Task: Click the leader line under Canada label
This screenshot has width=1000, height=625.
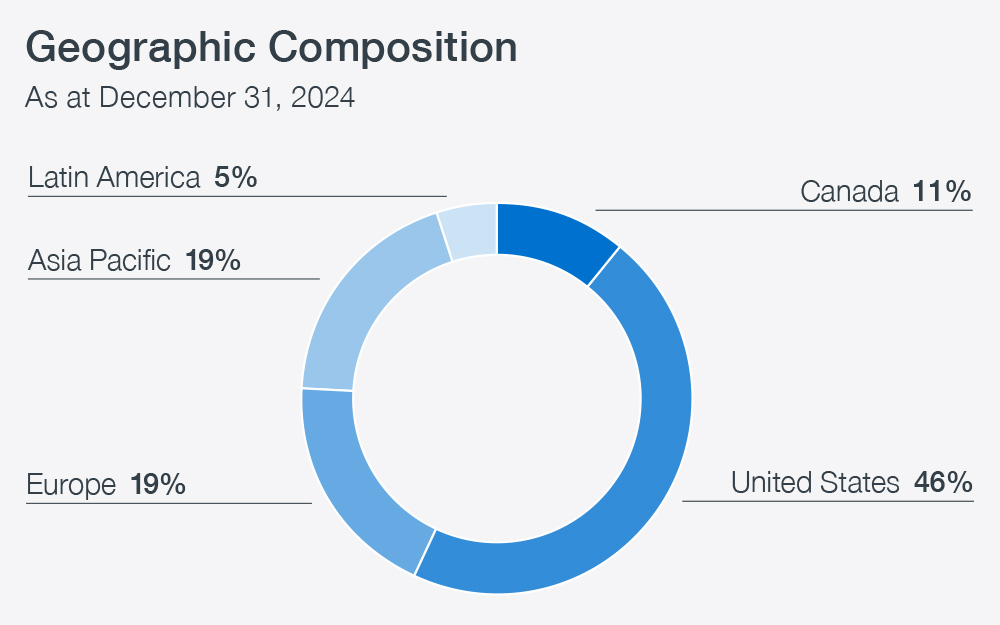Action: click(x=784, y=210)
